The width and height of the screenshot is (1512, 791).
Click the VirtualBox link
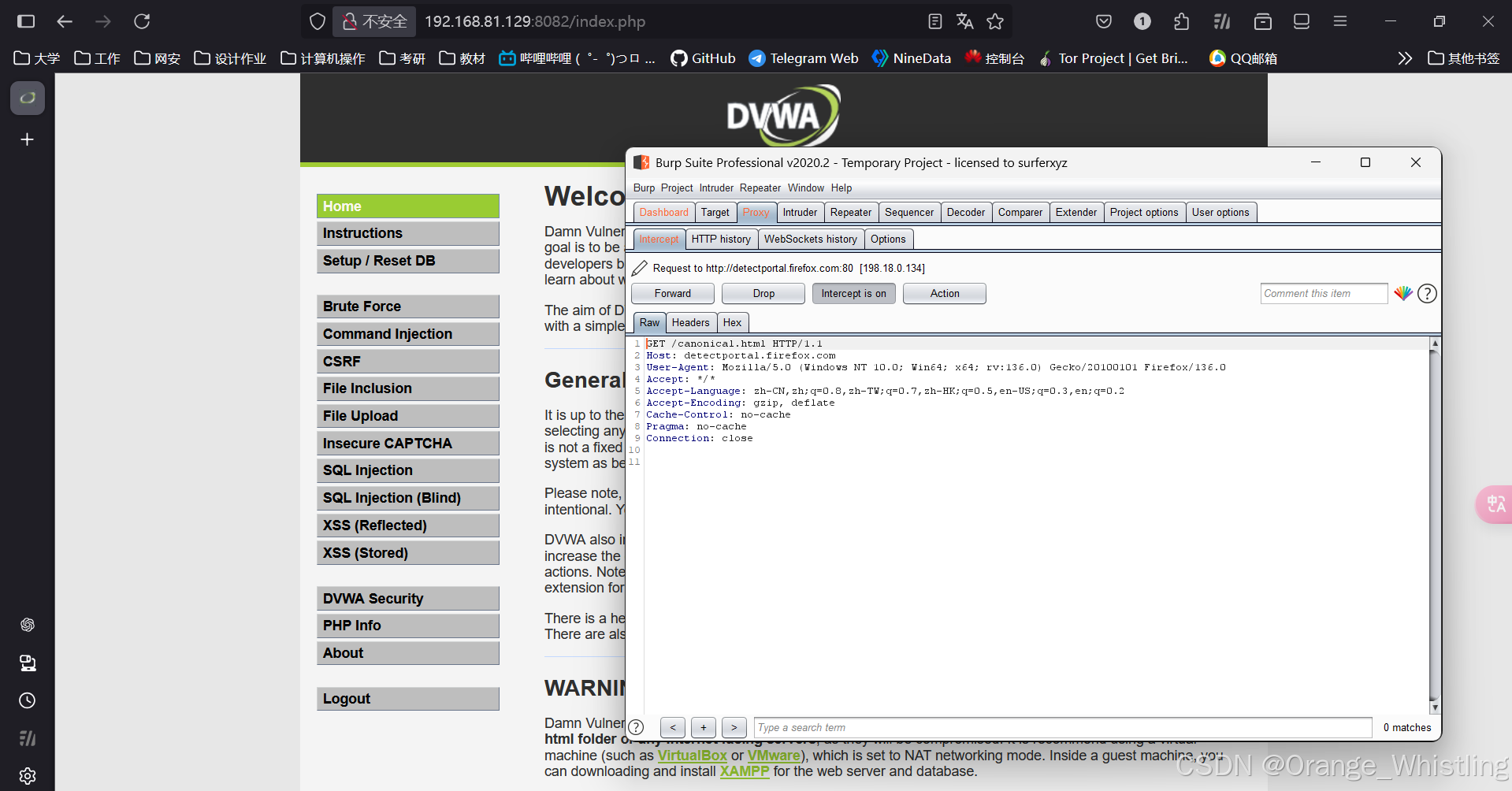(x=692, y=756)
